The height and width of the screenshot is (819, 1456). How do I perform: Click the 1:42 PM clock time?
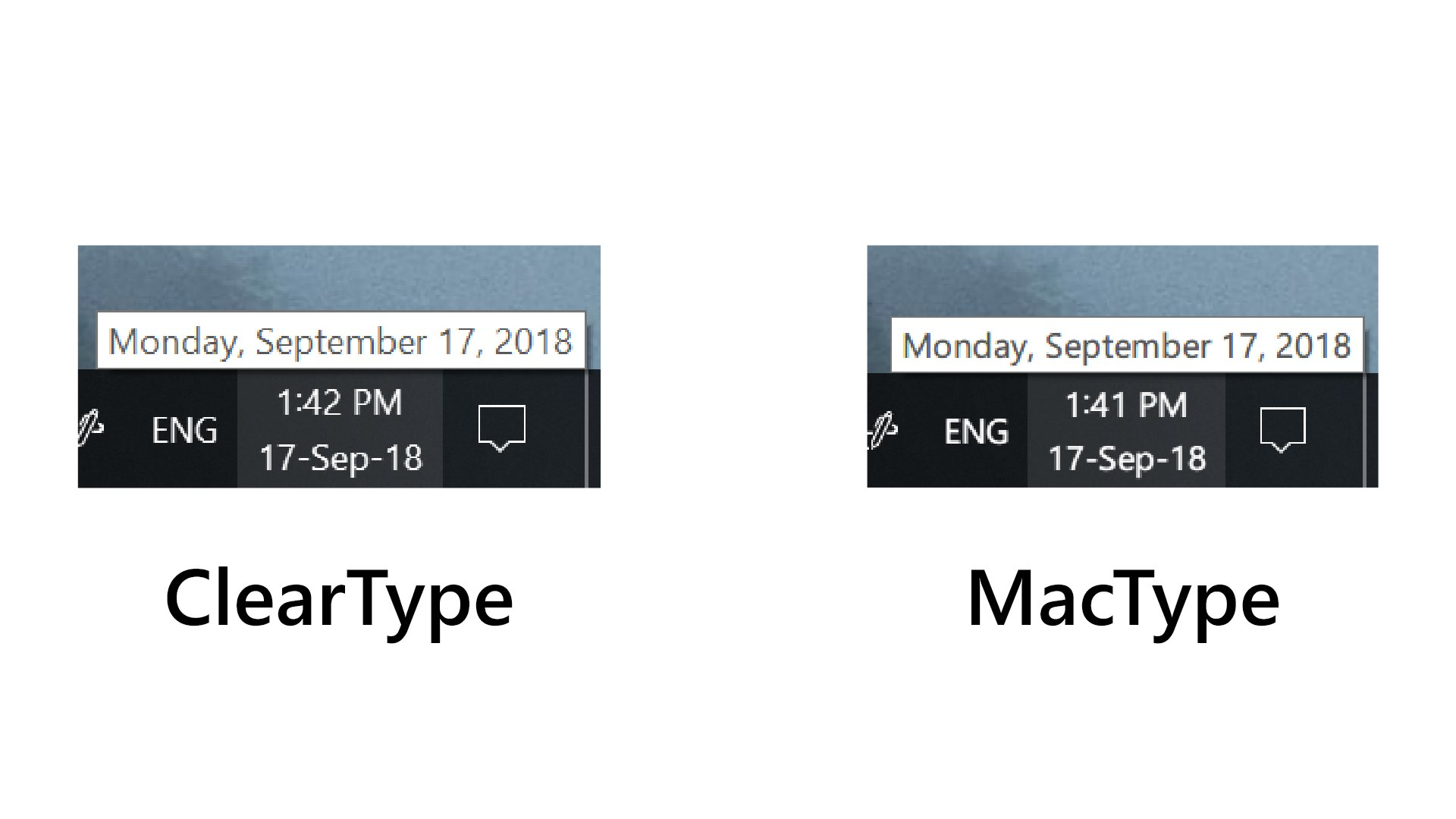coord(339,403)
